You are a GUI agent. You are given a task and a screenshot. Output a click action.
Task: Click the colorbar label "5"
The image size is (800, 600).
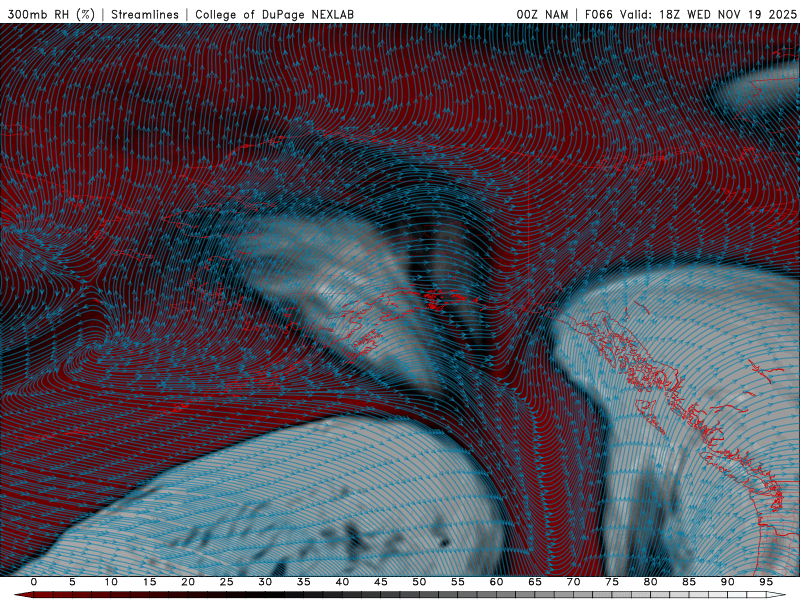(x=72, y=582)
